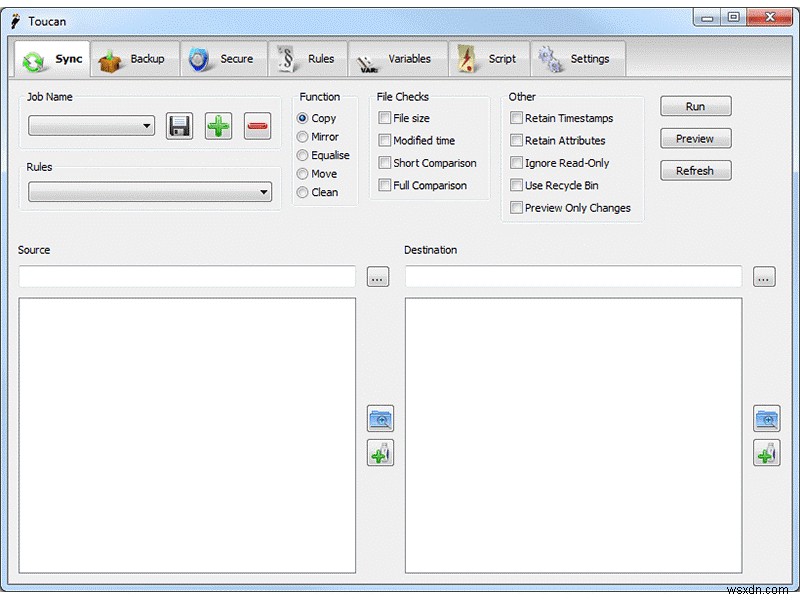
Task: Open the Rules dropdown
Action: 265,192
